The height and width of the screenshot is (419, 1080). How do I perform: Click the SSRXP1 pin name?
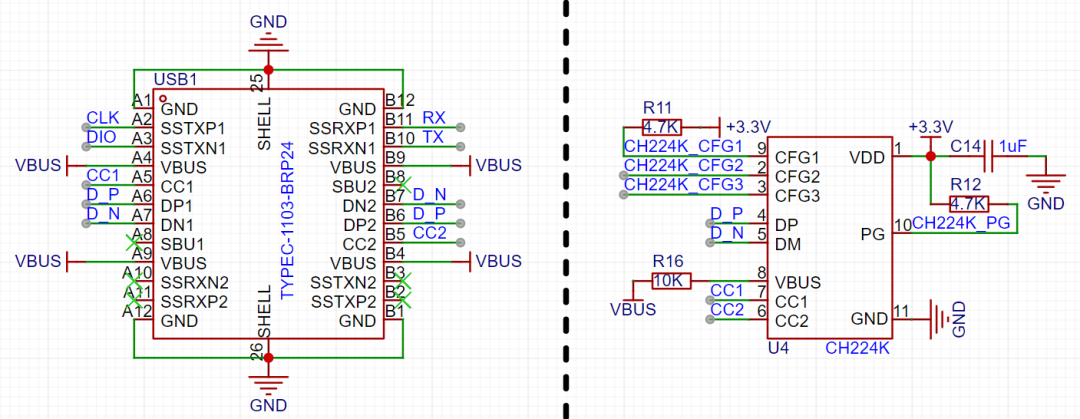click(342, 127)
